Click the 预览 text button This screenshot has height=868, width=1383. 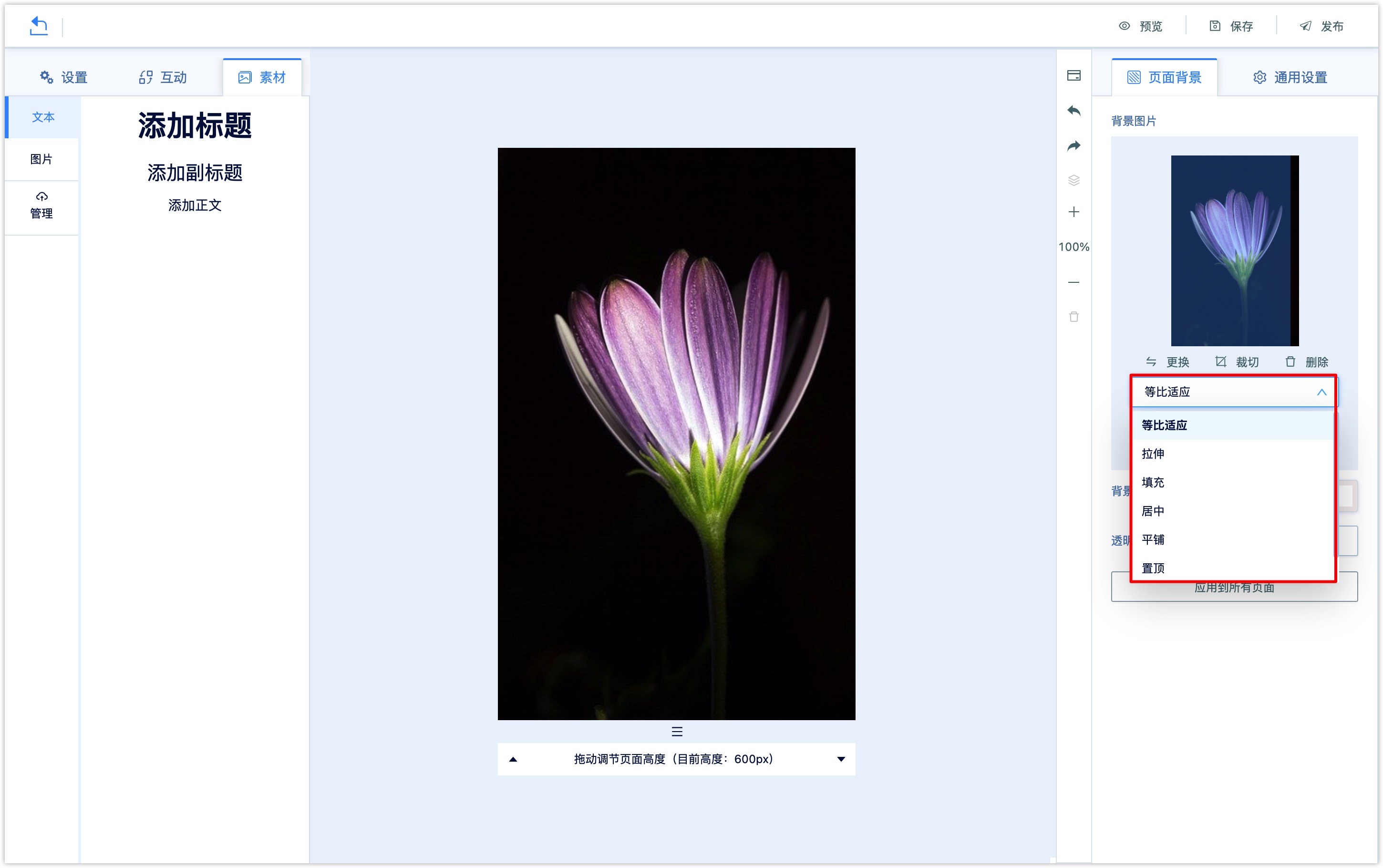point(1151,26)
